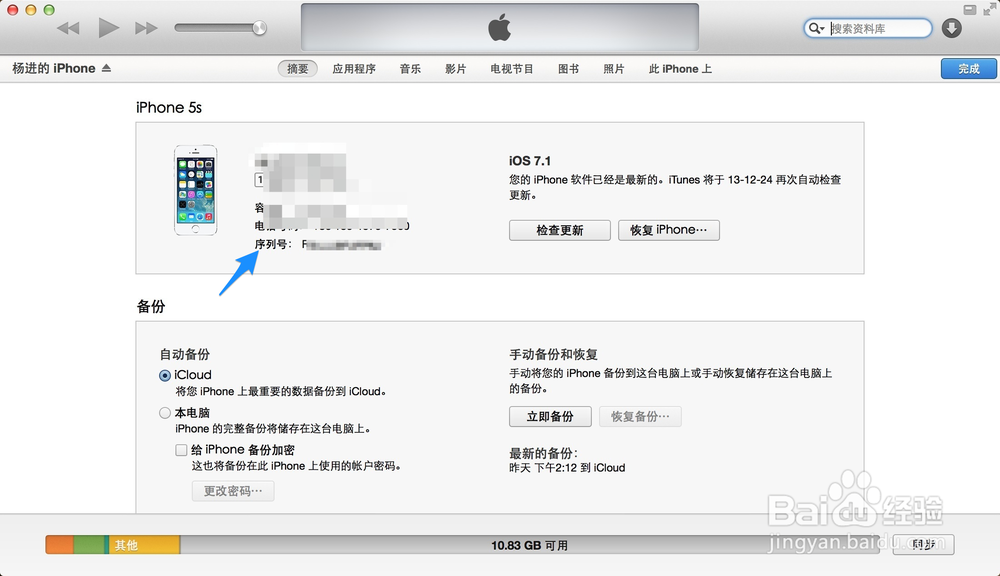The width and height of the screenshot is (1000, 576).
Task: Enable 给 iPhone 备份加密 checkbox
Action: click(181, 450)
